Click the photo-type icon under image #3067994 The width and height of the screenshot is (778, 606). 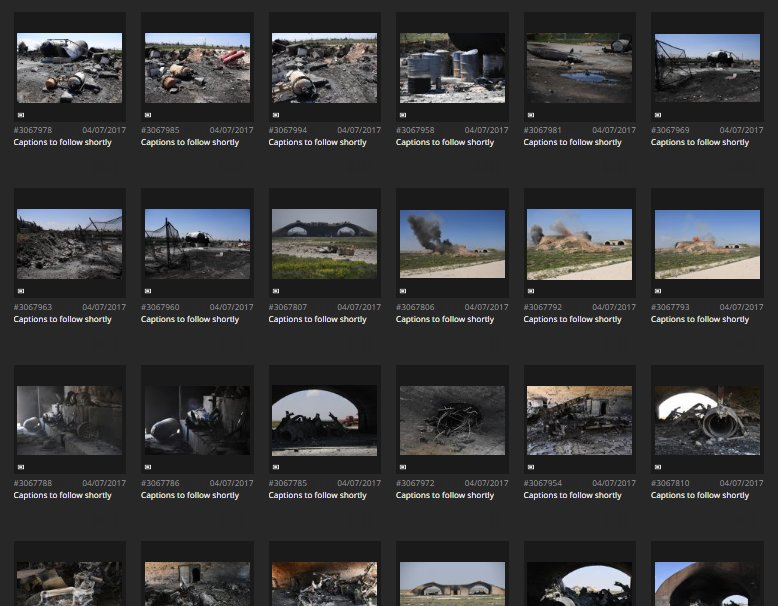pyautogui.click(x=276, y=115)
